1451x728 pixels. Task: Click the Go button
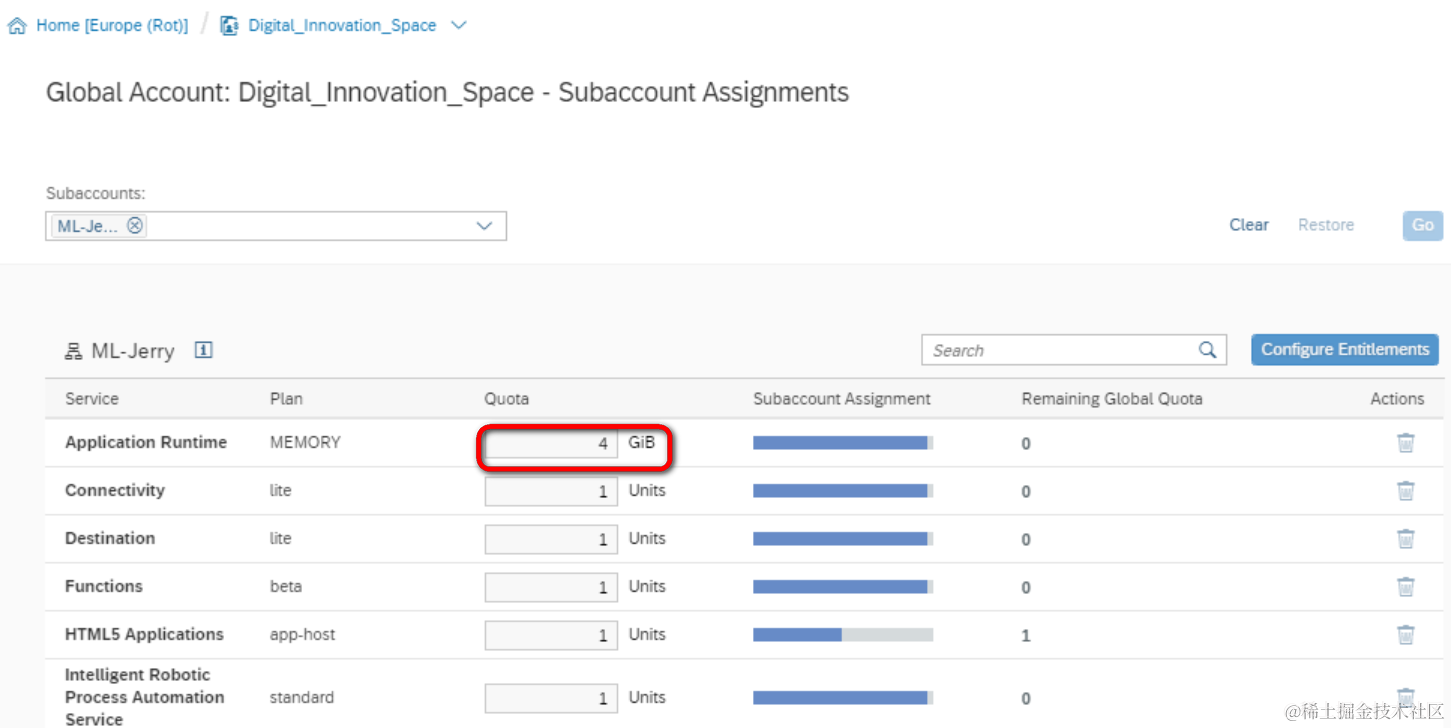point(1423,225)
